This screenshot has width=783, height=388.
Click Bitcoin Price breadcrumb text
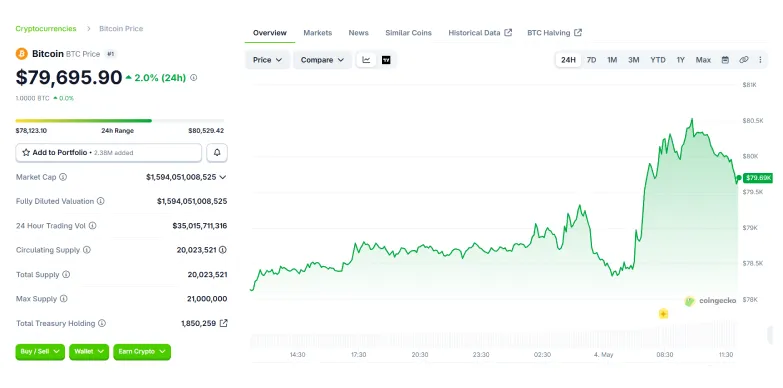coord(121,28)
